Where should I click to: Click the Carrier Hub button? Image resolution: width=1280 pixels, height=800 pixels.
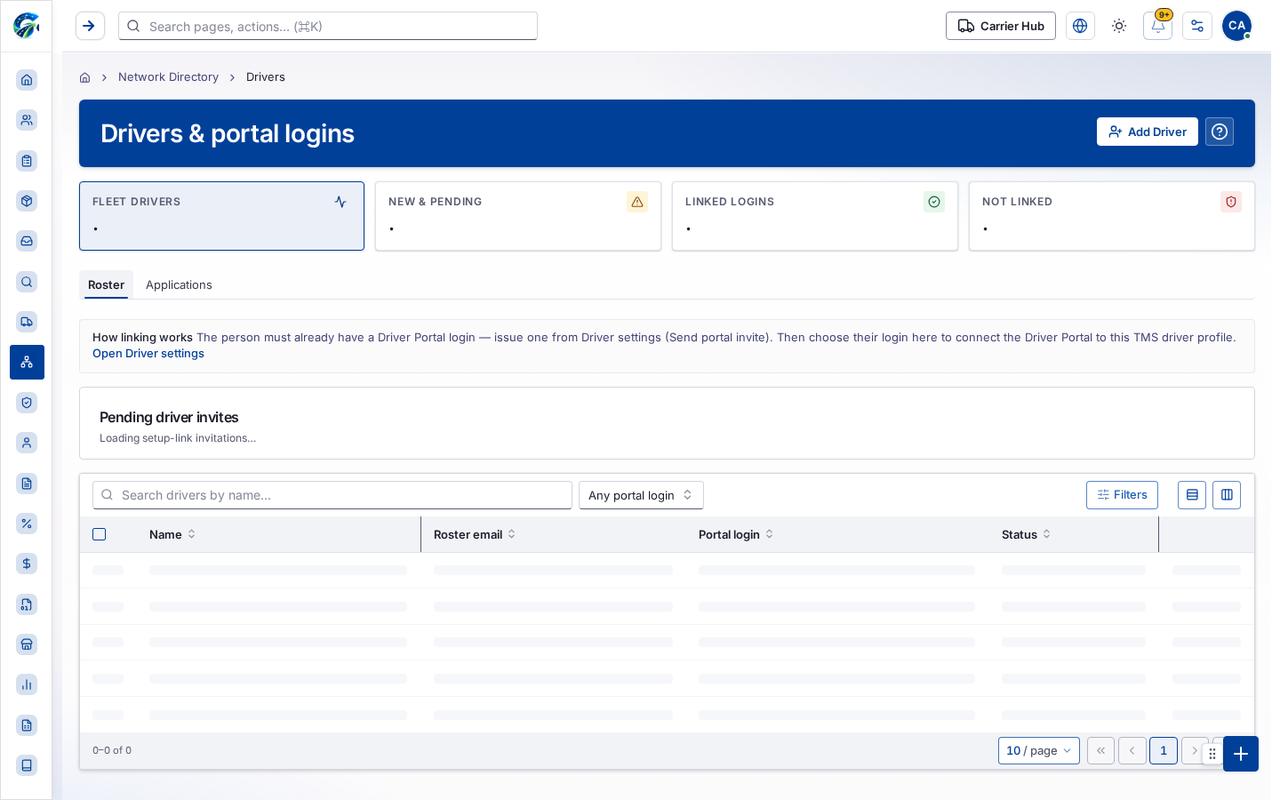[x=1001, y=26]
